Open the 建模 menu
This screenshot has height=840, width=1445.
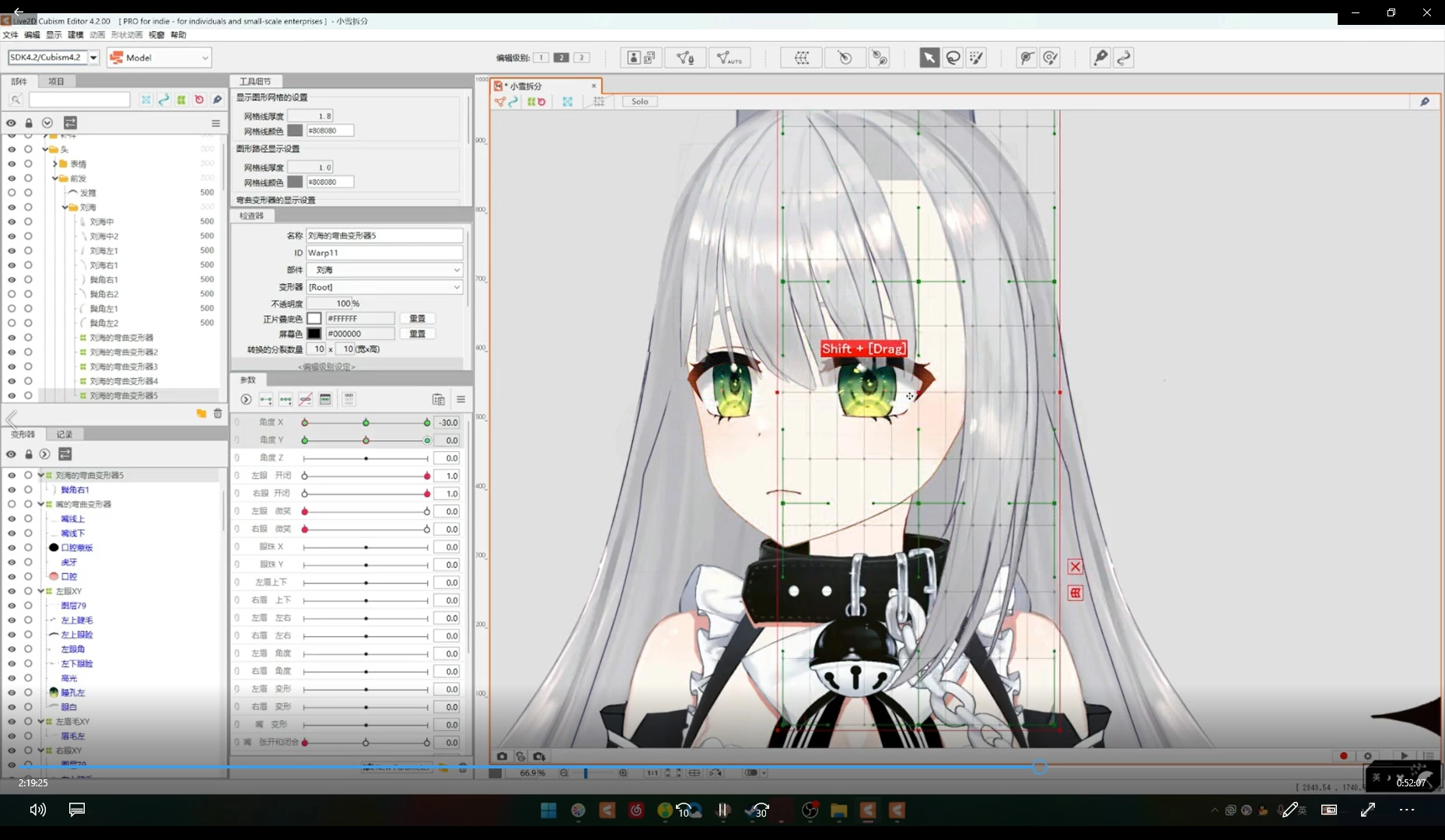coord(75,35)
